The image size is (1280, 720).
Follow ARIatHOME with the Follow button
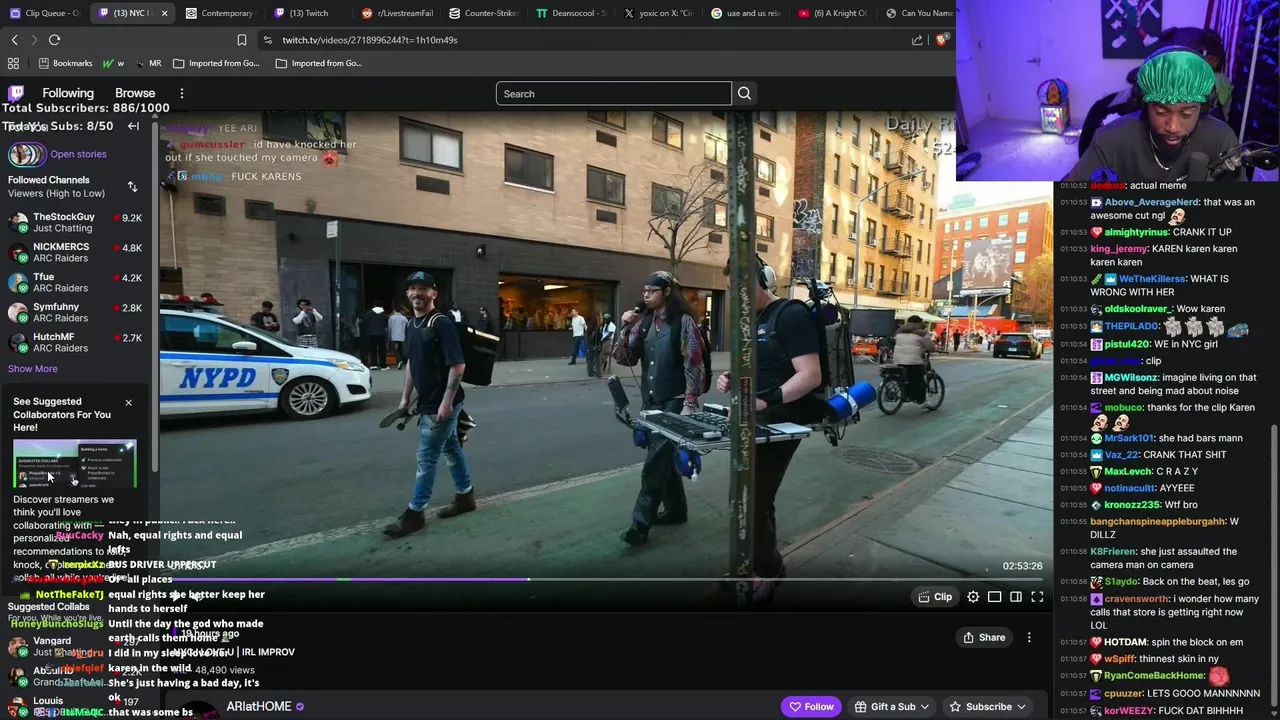point(811,707)
